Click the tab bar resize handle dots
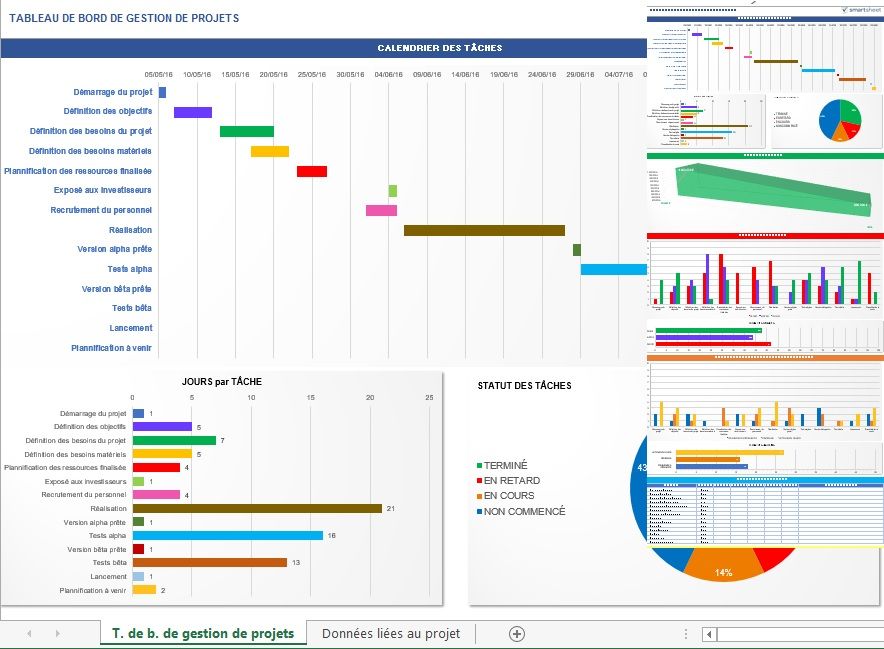 pos(685,633)
